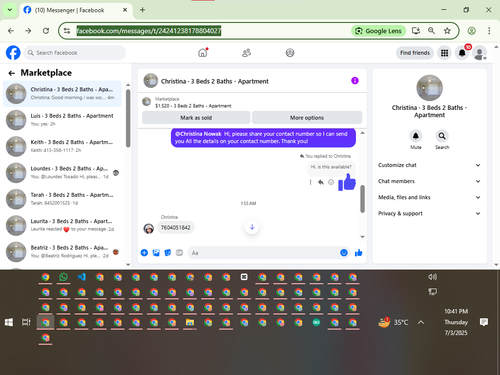500x375 pixels.
Task: Click the Facebook logo icon
Action: pyautogui.click(x=13, y=53)
